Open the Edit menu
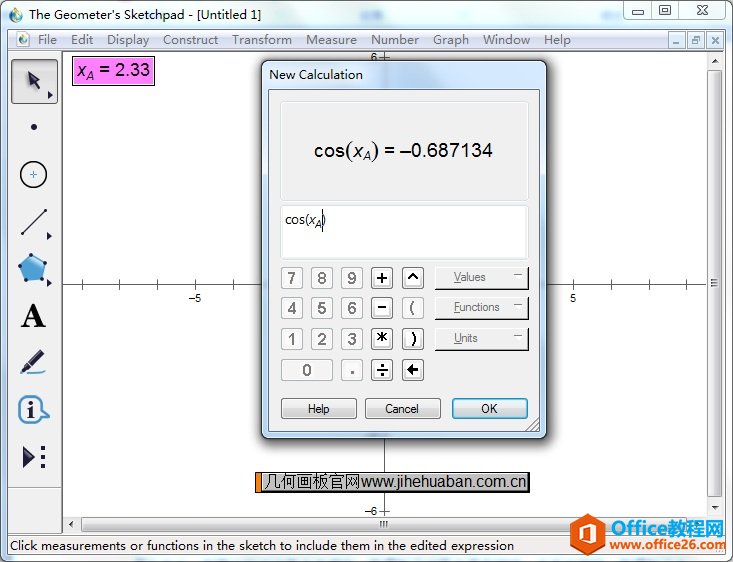This screenshot has height=562, width=733. [x=82, y=40]
